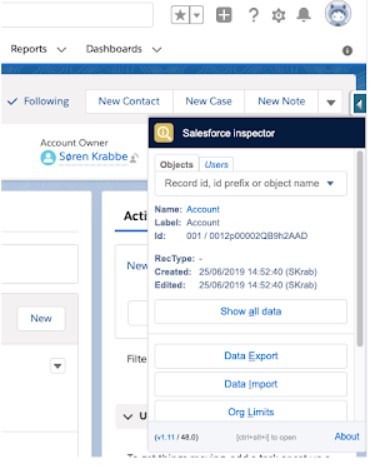Open the Account name link in Inspector

(x=203, y=209)
